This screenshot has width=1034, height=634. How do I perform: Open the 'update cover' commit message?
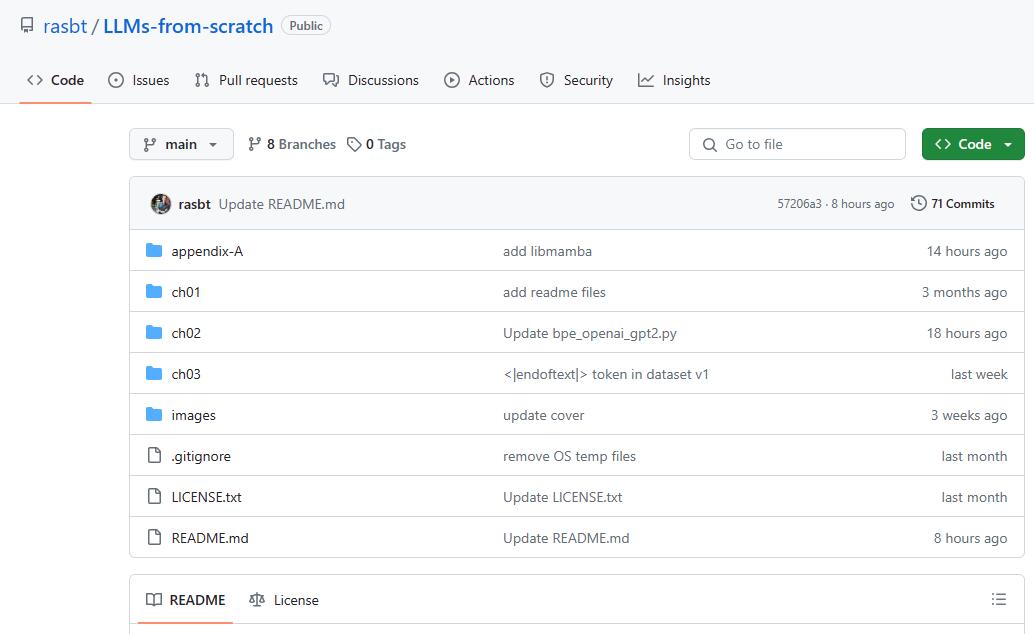[x=543, y=415]
